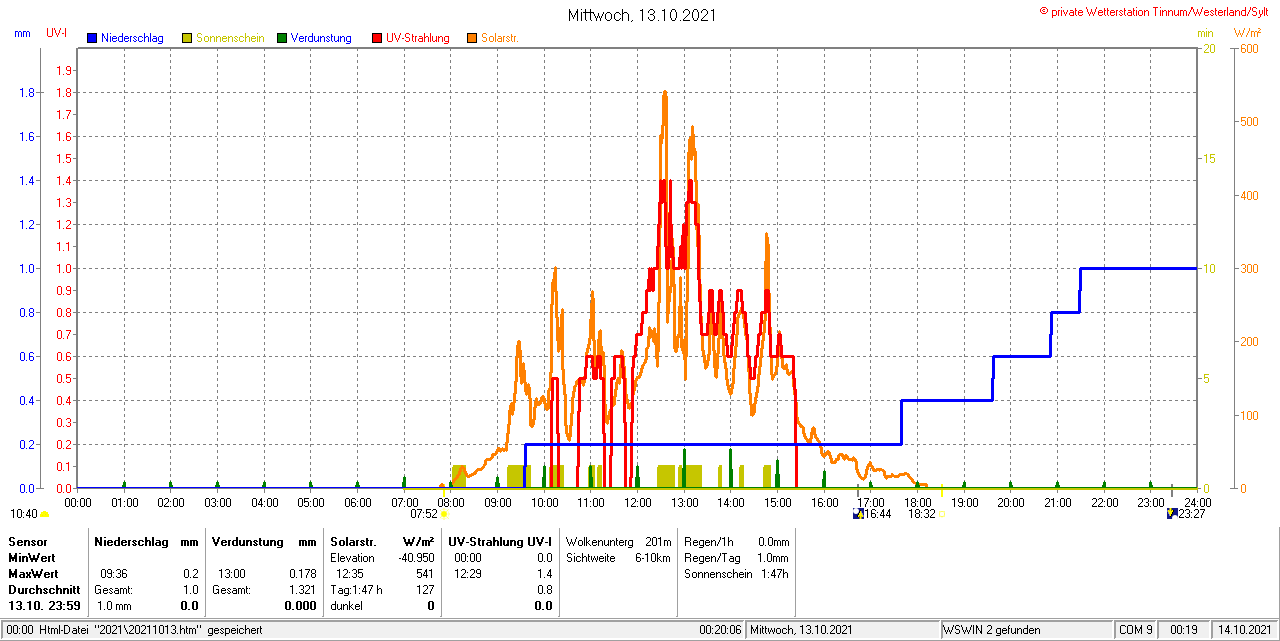Click the moonrise icon beside 16:44
1280x641 pixels.
(858, 514)
